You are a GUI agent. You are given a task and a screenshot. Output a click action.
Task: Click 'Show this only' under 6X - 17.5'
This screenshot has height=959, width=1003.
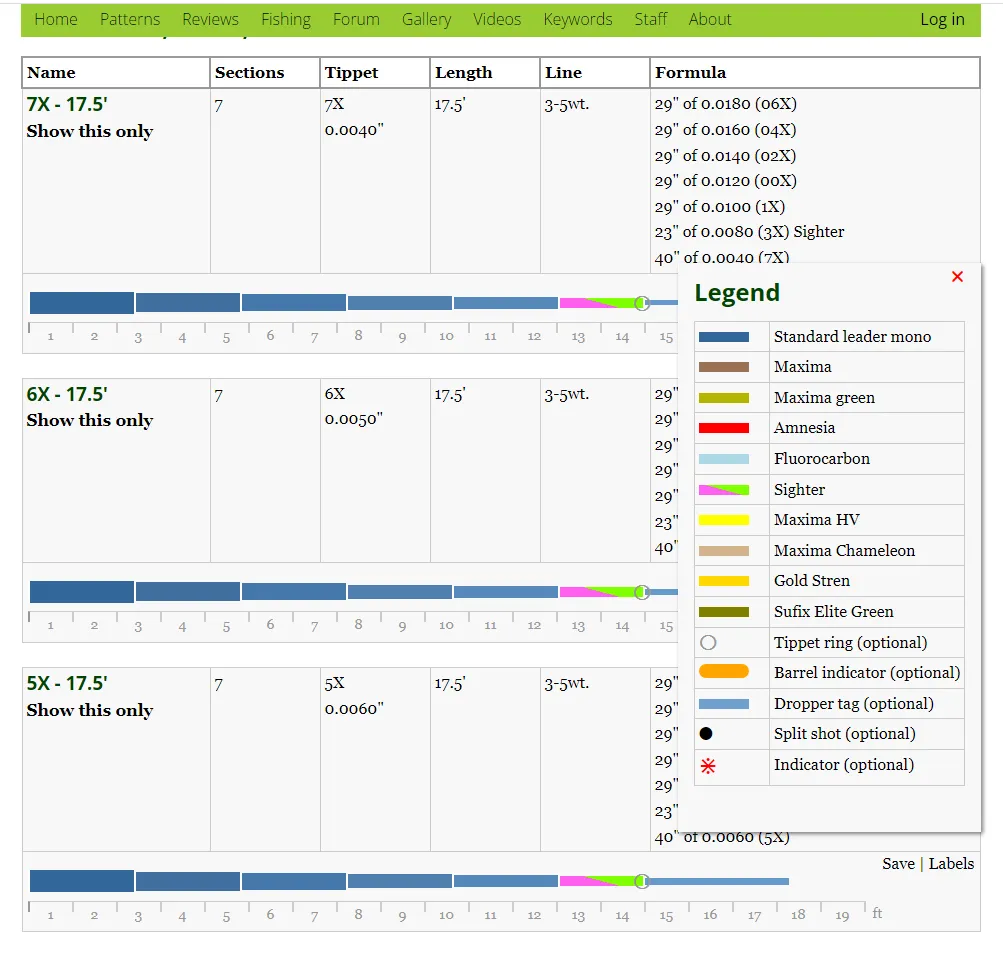point(90,420)
